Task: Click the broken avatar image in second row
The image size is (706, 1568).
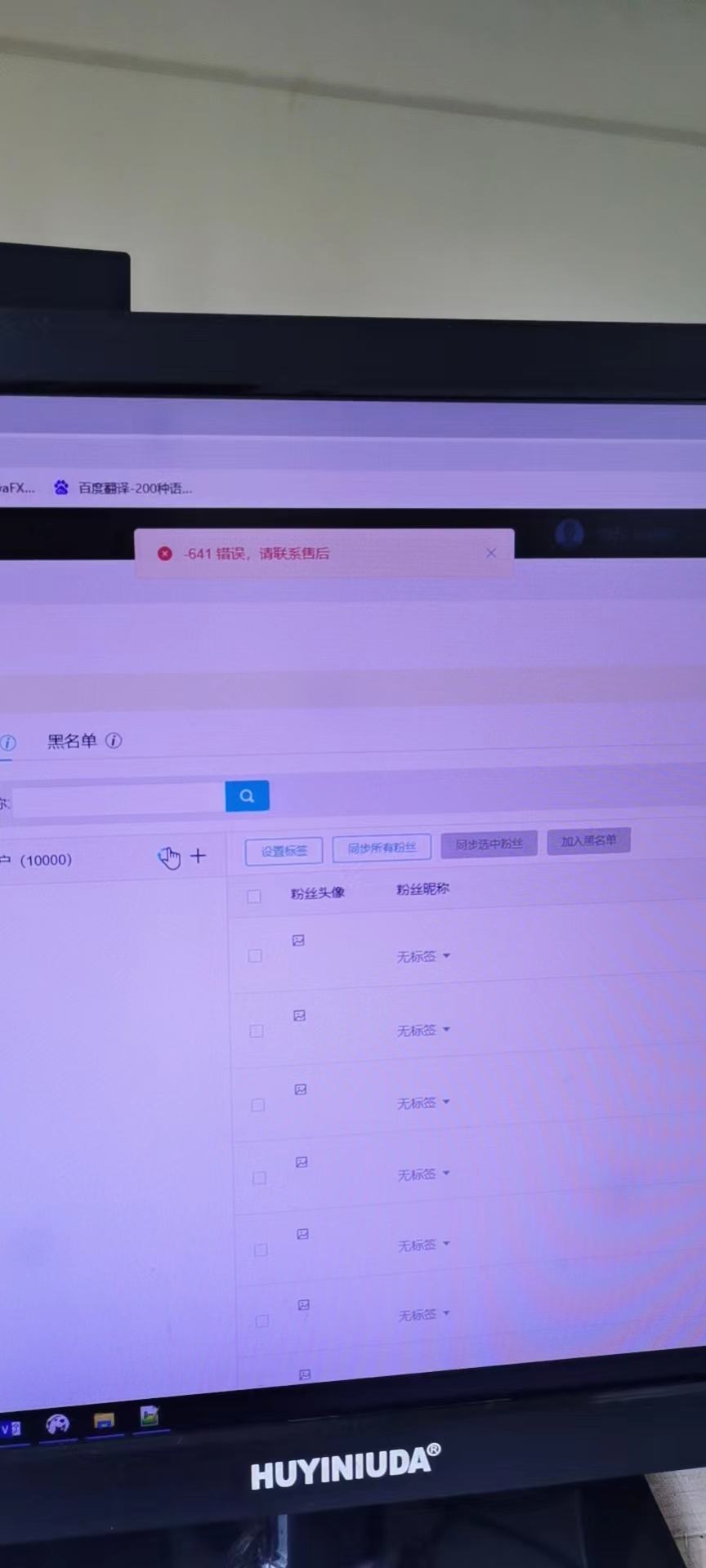Action: tap(299, 1016)
